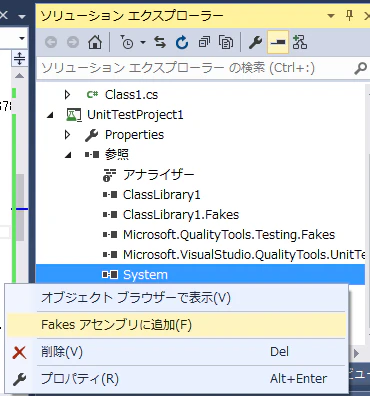Click the references icon beside 参照
This screenshot has height=396, width=370.
click(x=92, y=155)
